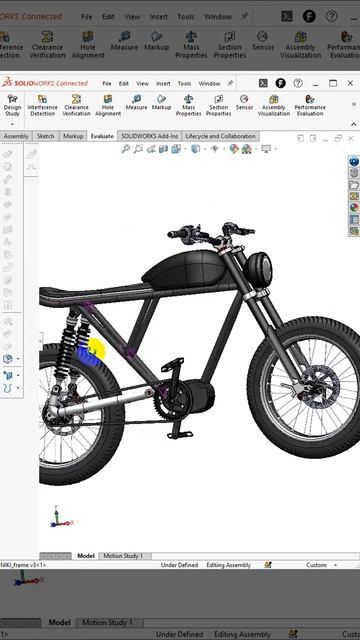Click the 'Under Defined' status text
Image resolution: width=360 pixels, height=640 pixels.
(179, 565)
